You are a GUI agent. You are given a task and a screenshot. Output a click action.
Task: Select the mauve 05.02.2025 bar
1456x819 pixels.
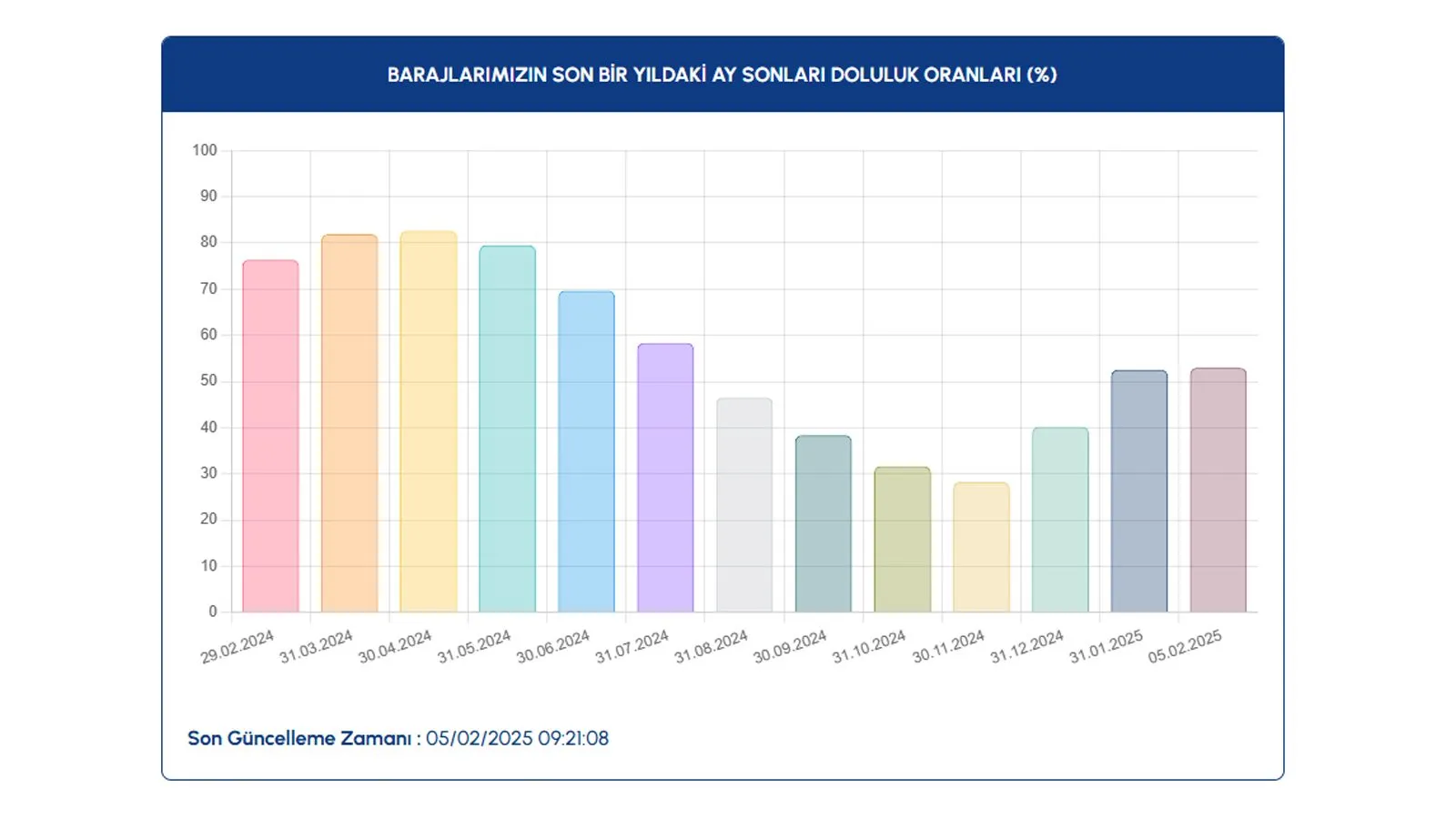tap(1218, 490)
